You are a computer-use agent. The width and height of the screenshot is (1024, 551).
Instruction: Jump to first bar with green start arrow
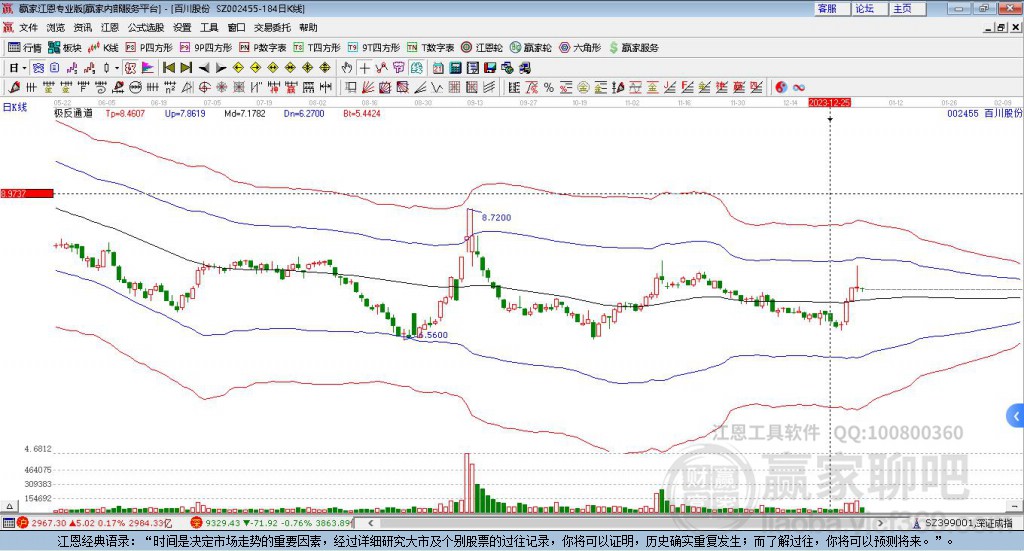click(x=168, y=68)
